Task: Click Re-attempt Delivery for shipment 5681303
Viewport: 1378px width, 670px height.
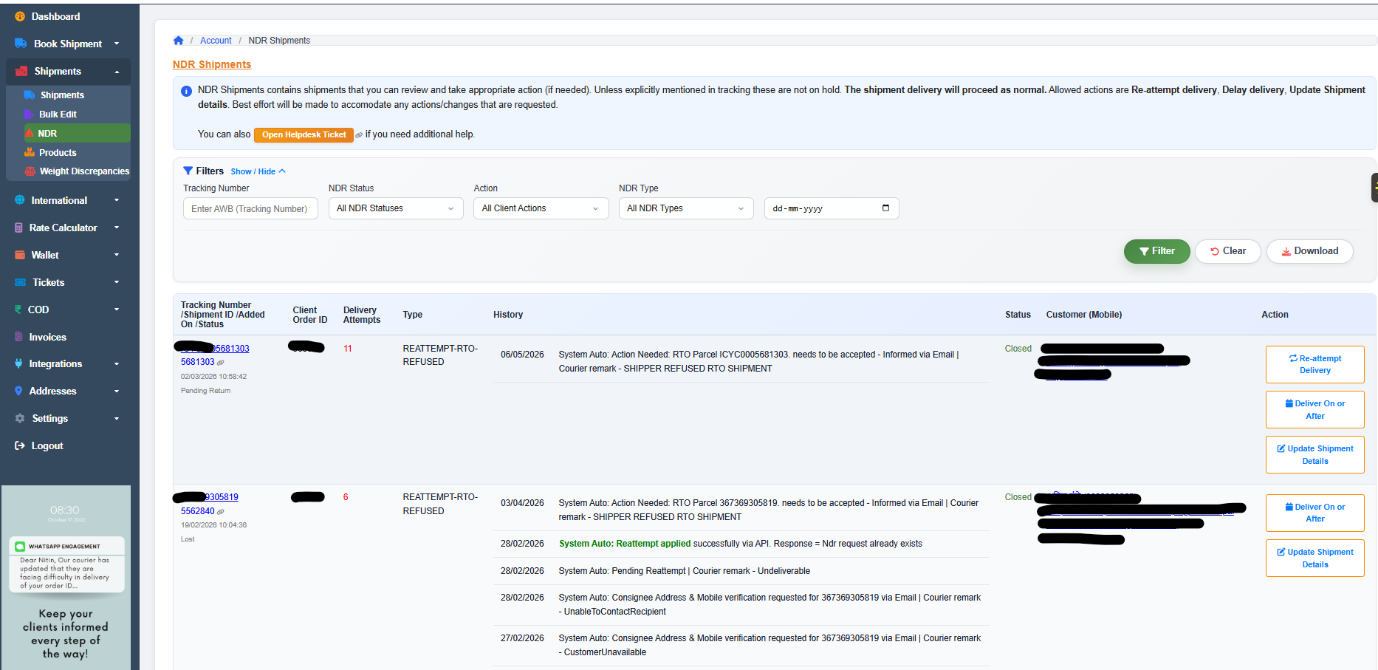Action: pyautogui.click(x=1315, y=364)
